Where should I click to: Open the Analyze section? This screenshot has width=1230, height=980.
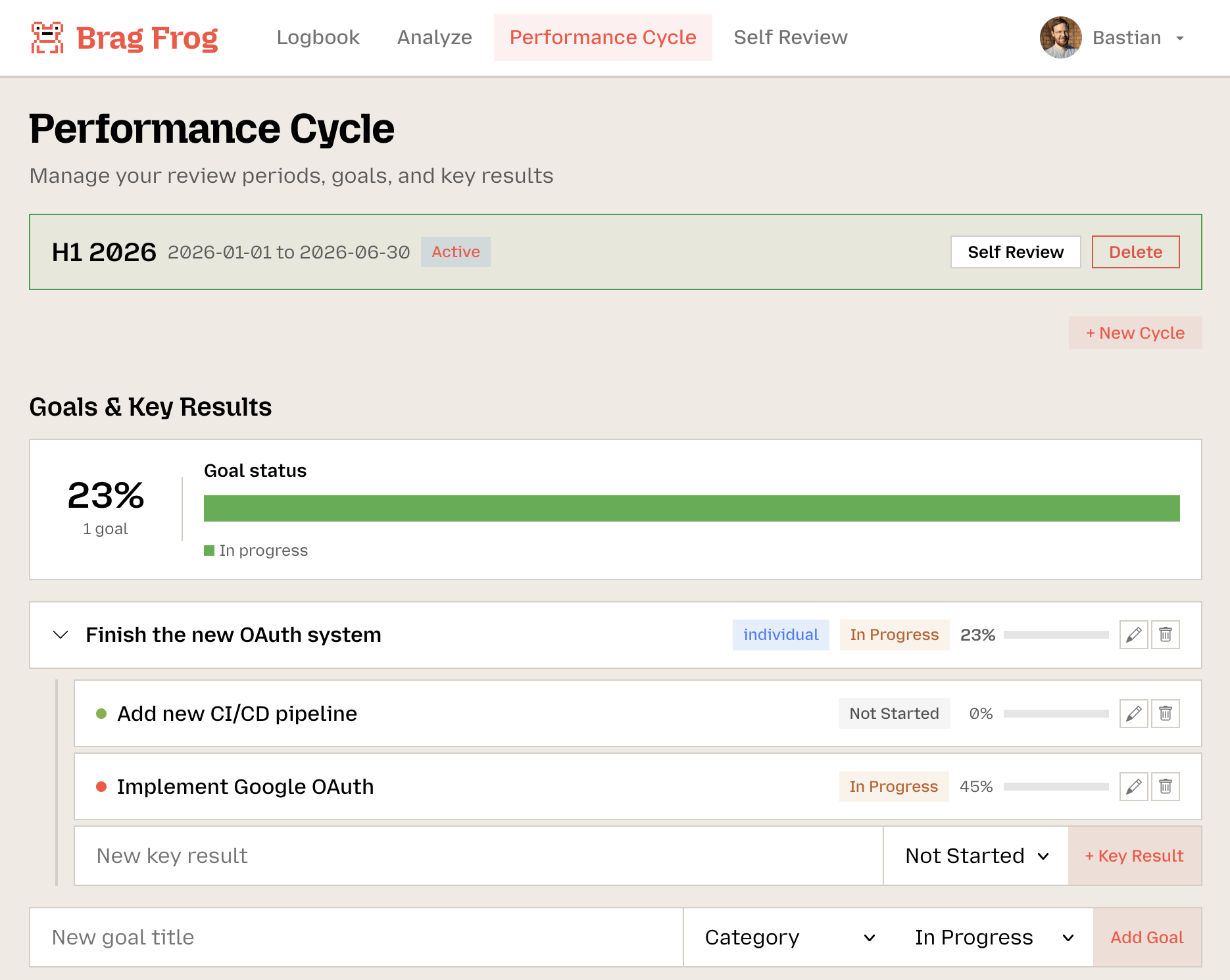point(434,37)
